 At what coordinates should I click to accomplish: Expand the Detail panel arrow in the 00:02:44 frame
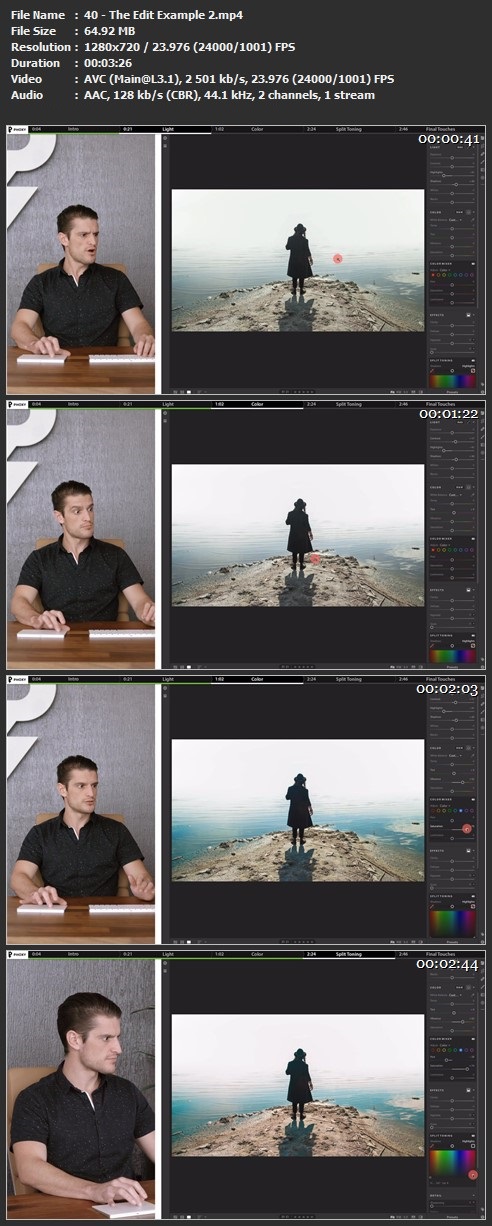coord(474,1195)
